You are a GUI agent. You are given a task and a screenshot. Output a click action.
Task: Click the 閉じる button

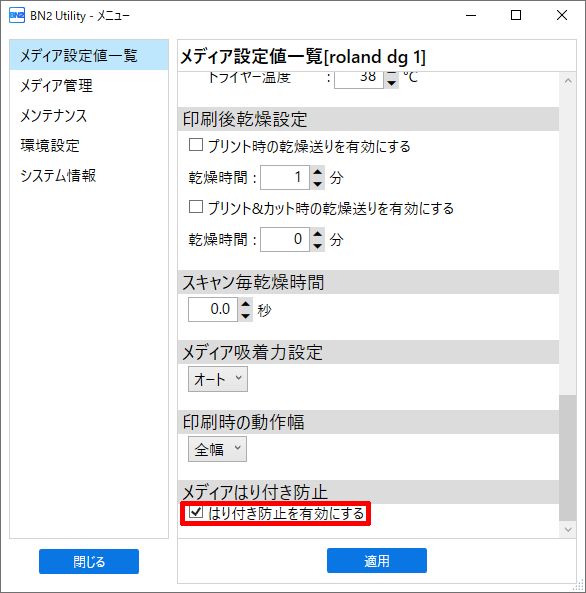click(89, 562)
